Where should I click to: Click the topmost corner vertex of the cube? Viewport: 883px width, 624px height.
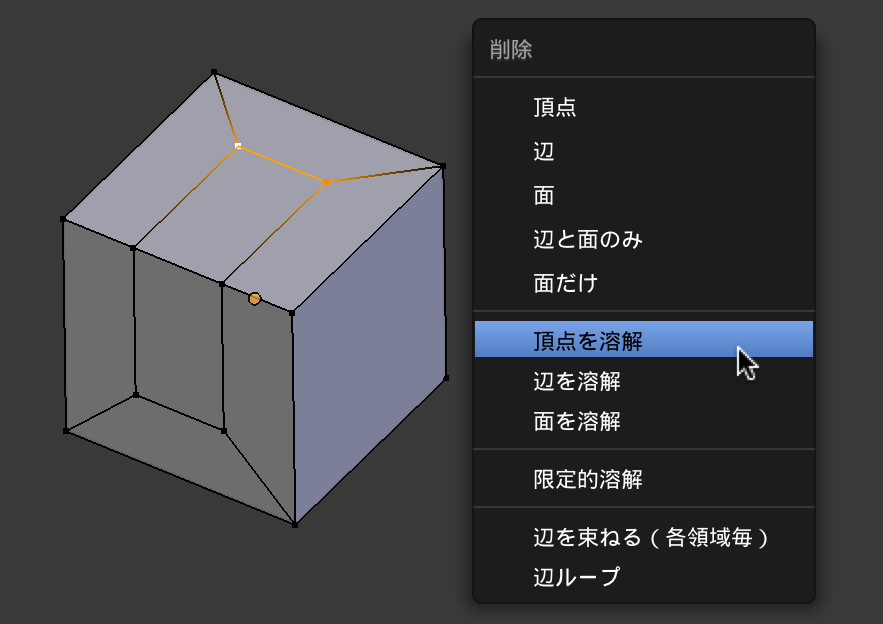point(214,72)
